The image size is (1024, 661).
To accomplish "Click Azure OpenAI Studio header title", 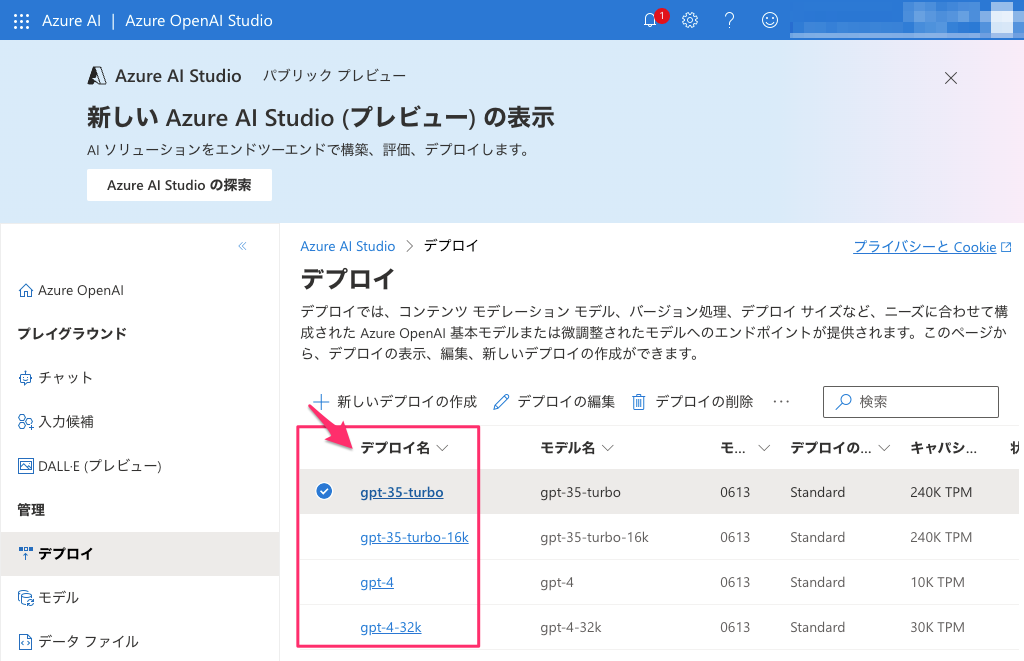I will (199, 21).
